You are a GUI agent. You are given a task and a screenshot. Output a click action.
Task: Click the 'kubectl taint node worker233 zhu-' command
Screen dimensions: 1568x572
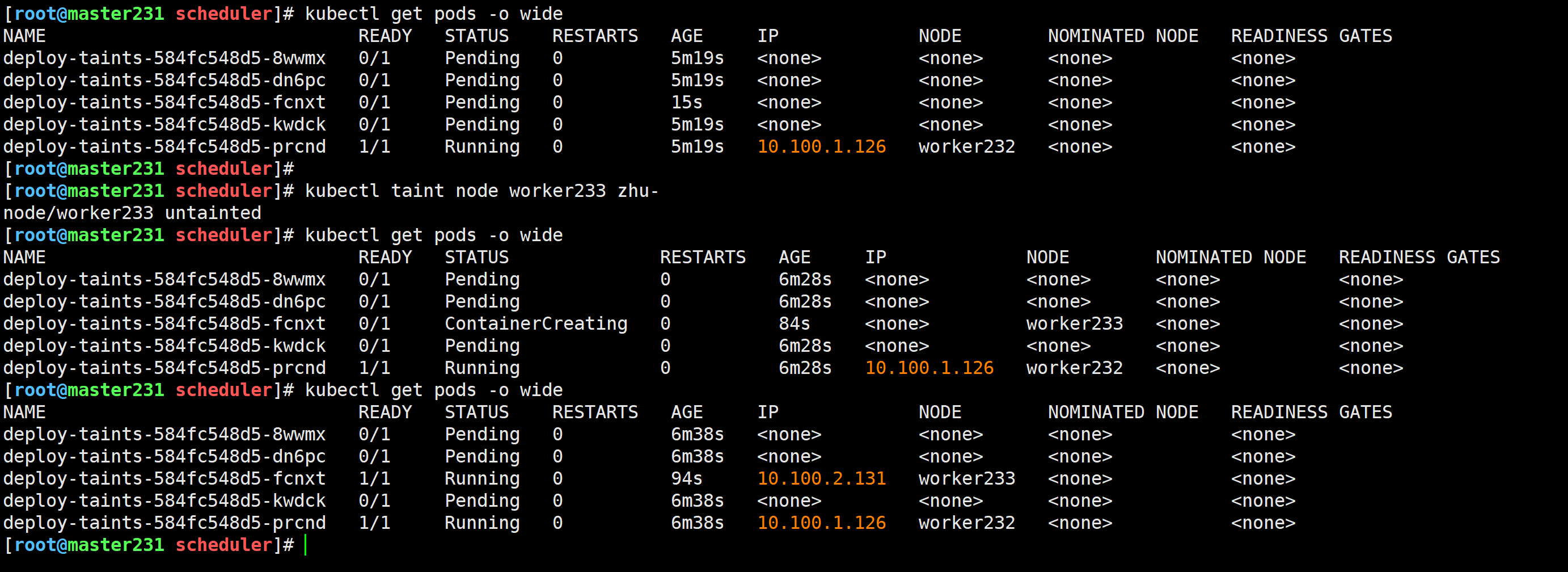click(x=481, y=191)
